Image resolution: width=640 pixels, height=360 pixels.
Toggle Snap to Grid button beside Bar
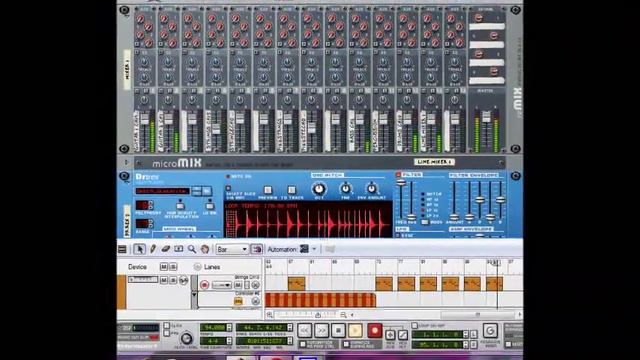[x=256, y=249]
